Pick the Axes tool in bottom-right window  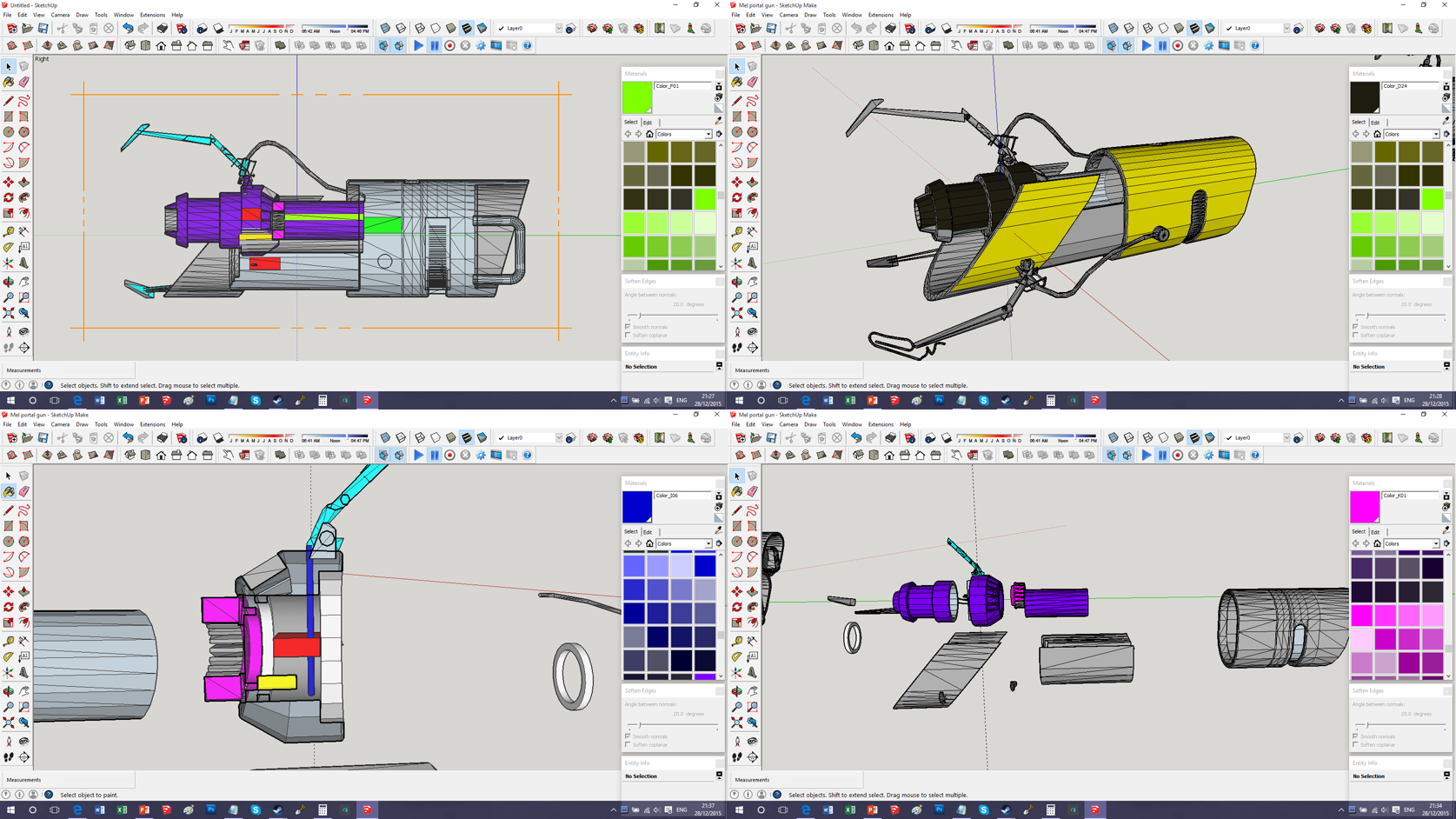[x=737, y=673]
